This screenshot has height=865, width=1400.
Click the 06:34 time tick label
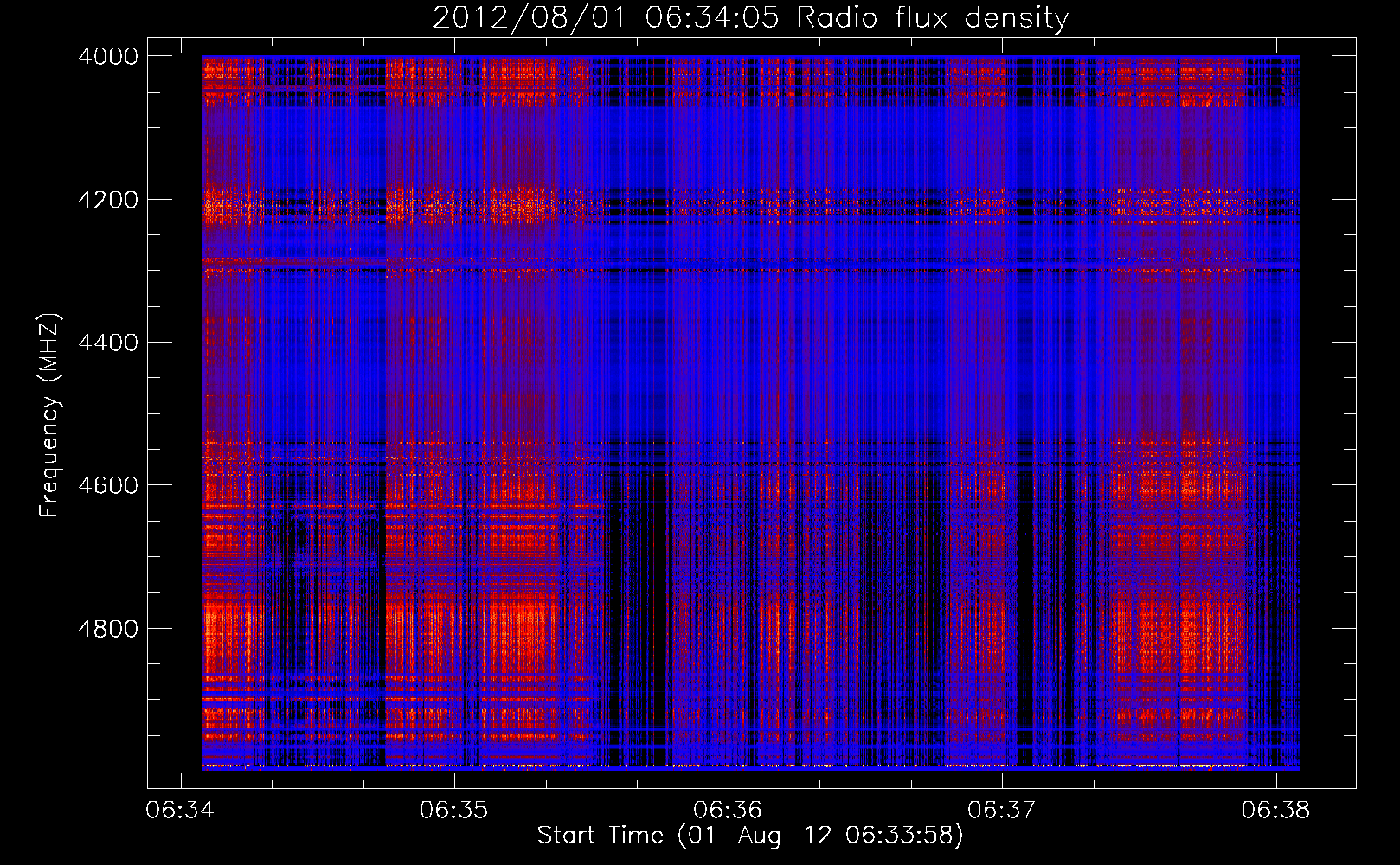point(180,811)
